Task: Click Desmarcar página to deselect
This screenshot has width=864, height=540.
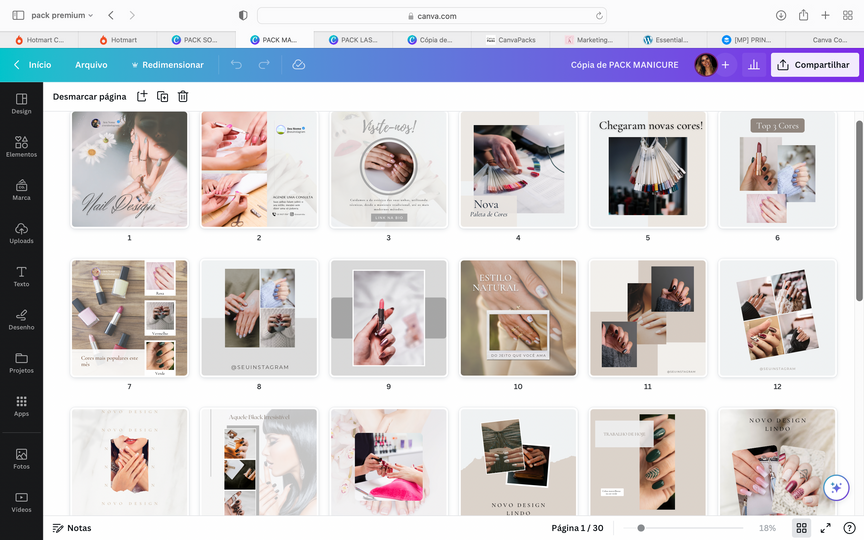Action: point(89,96)
